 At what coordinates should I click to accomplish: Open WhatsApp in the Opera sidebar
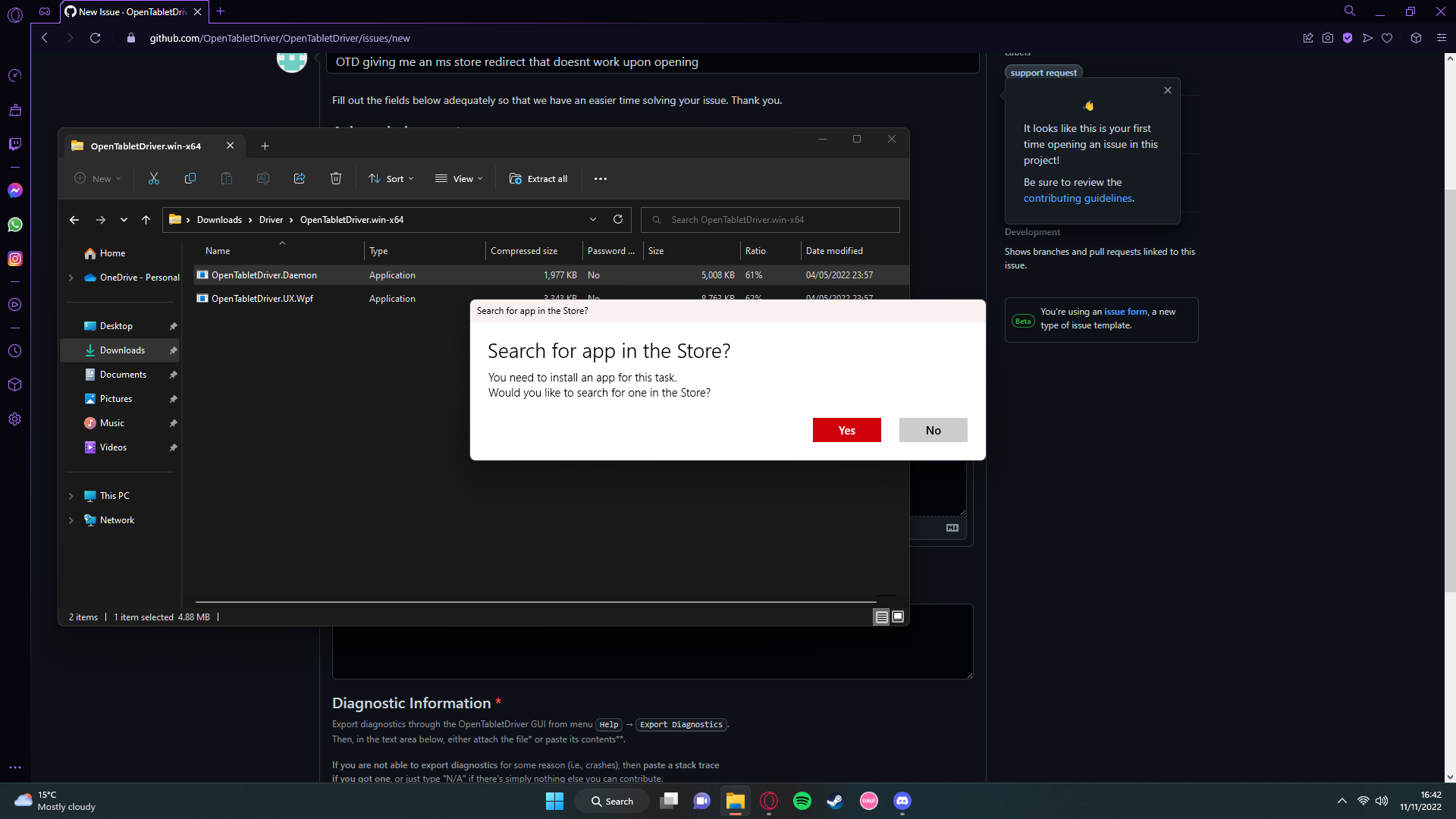click(15, 224)
